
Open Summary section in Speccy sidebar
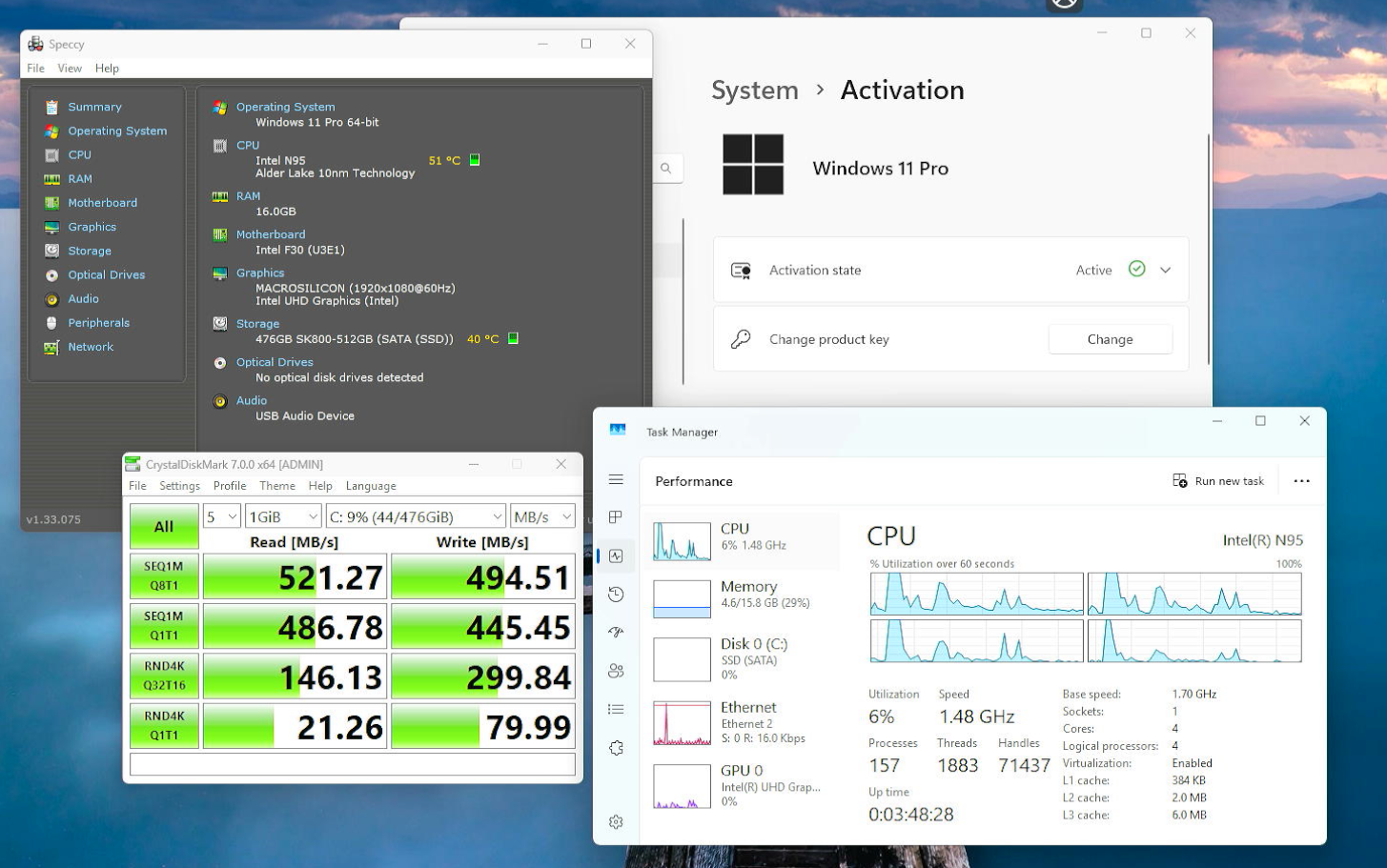(x=94, y=107)
